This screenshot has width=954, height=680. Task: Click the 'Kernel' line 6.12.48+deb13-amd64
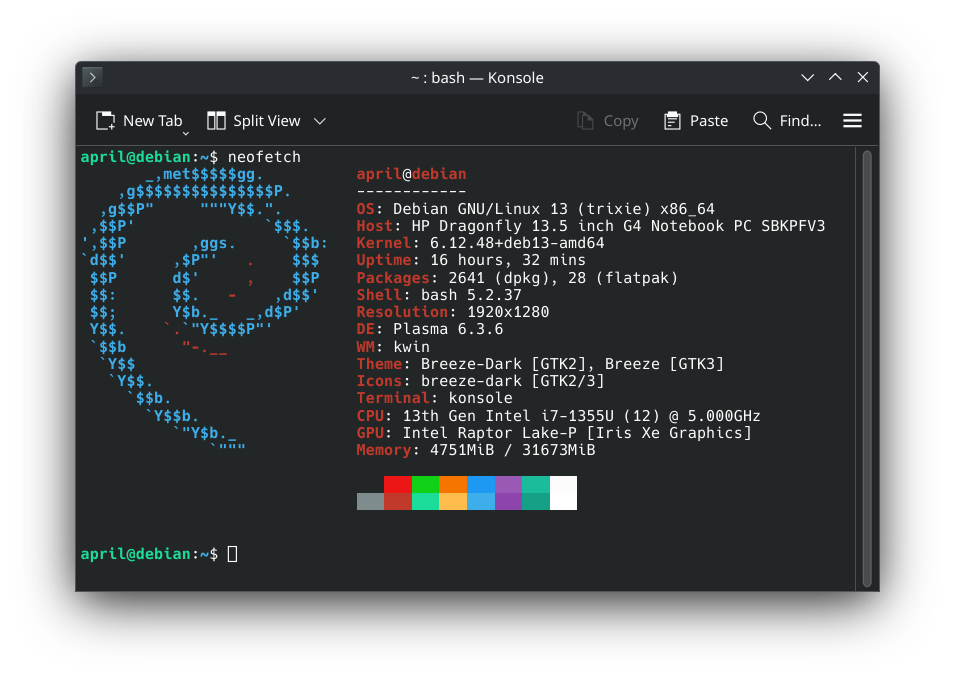click(x=481, y=243)
